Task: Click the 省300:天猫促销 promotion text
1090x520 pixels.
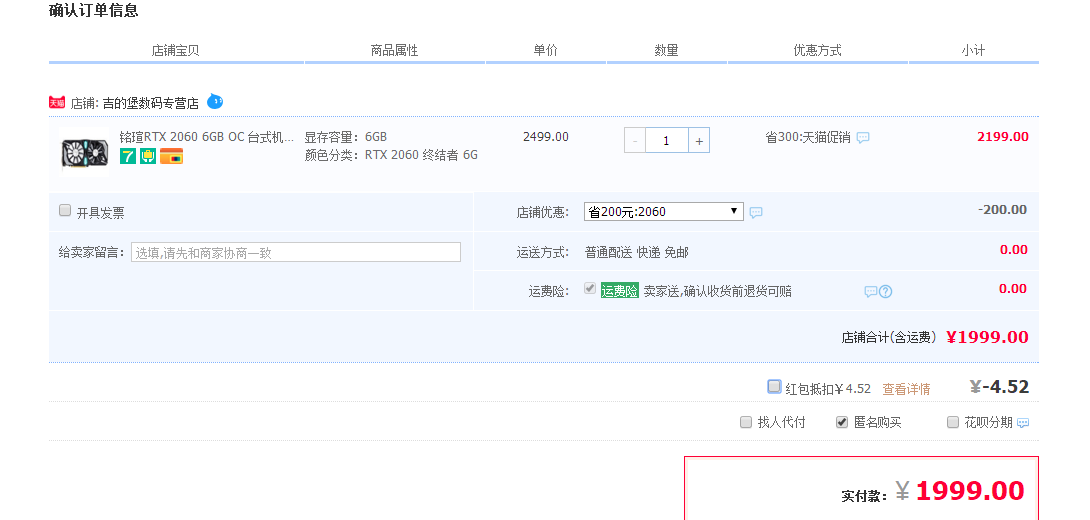Action: click(x=808, y=138)
